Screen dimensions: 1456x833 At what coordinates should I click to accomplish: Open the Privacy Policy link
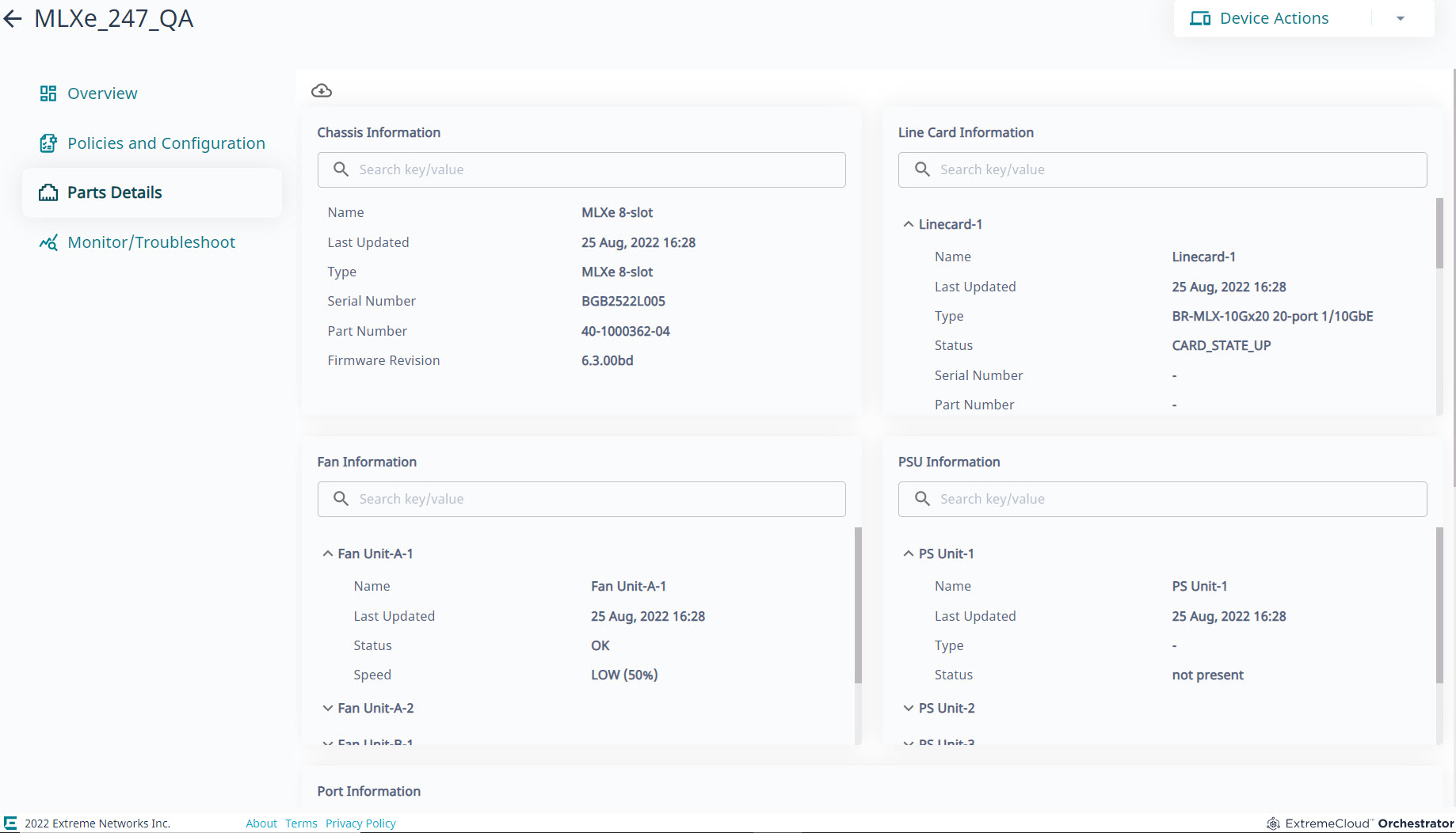click(360, 823)
